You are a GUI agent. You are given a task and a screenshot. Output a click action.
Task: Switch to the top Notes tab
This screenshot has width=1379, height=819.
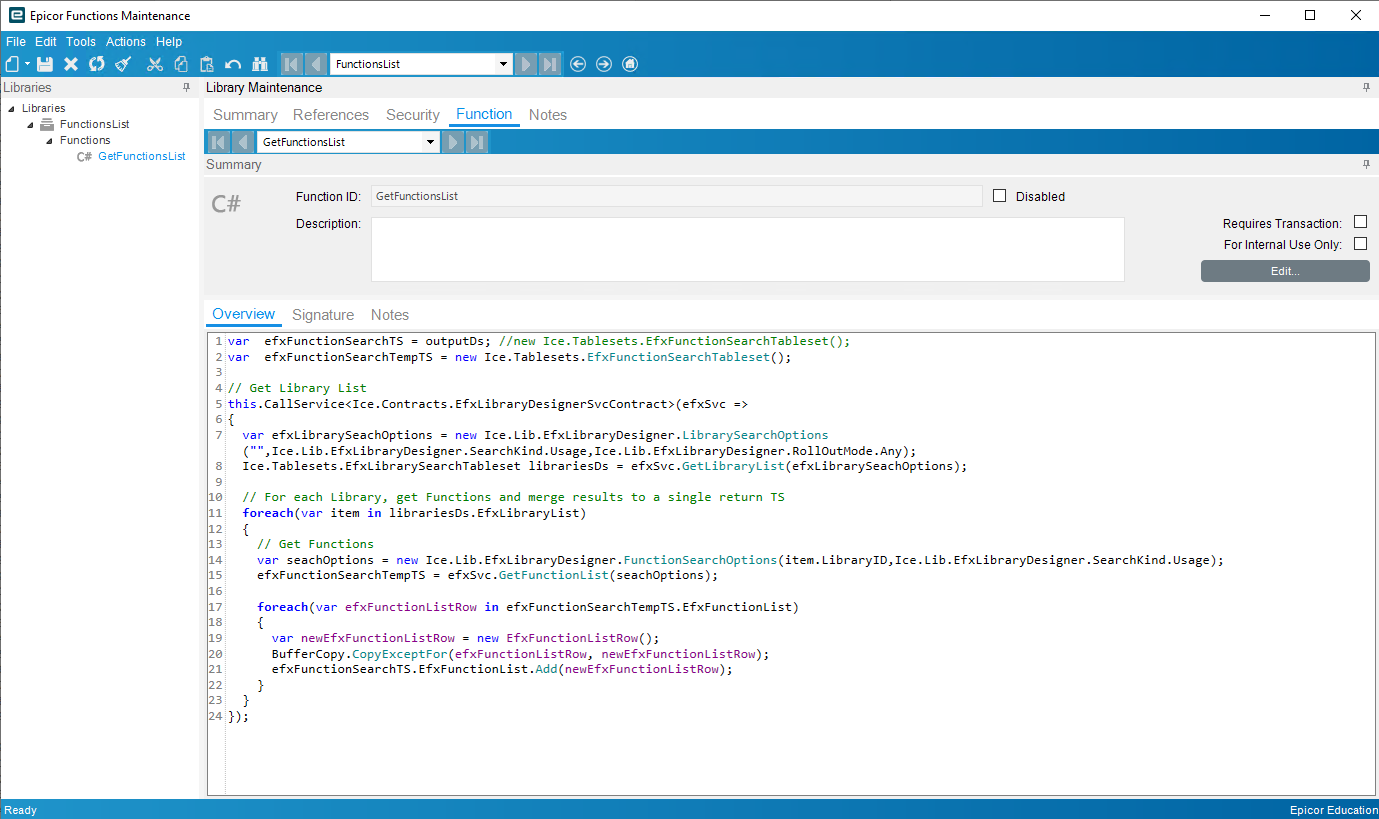[548, 115]
